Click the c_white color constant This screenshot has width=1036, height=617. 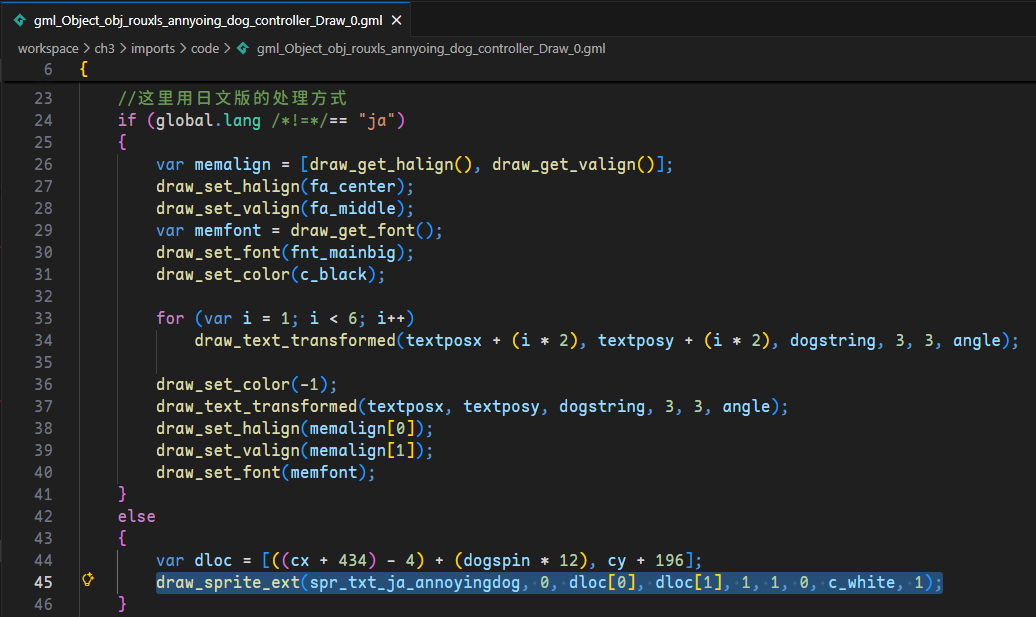click(862, 583)
